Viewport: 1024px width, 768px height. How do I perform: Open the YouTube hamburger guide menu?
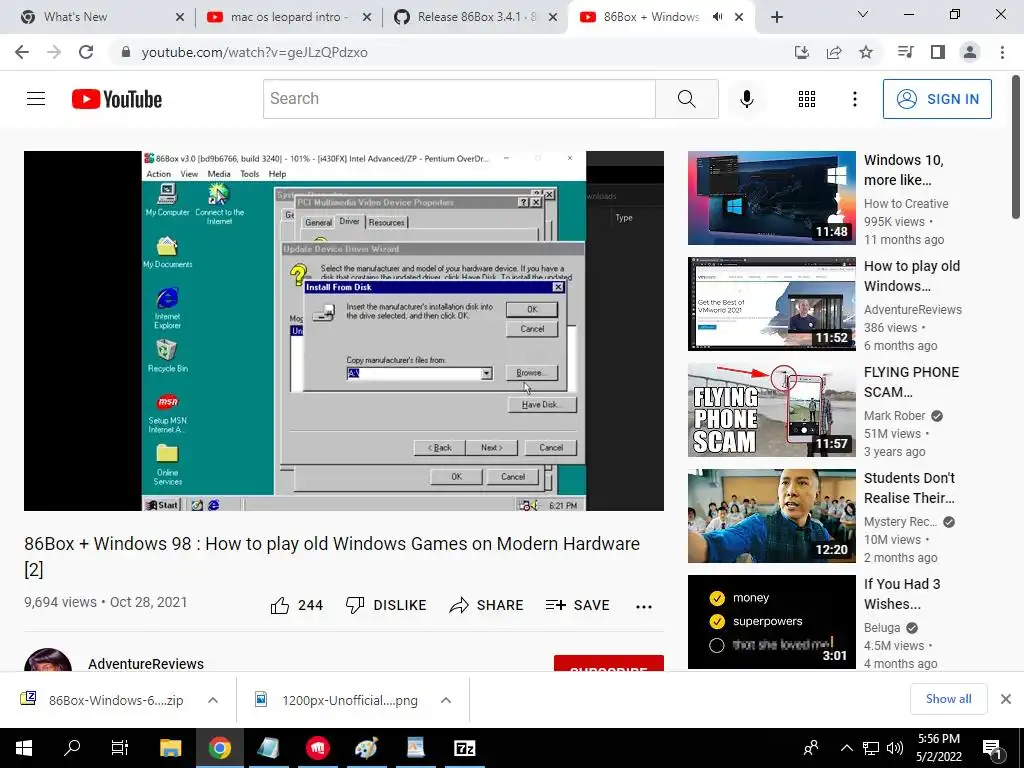(36, 99)
